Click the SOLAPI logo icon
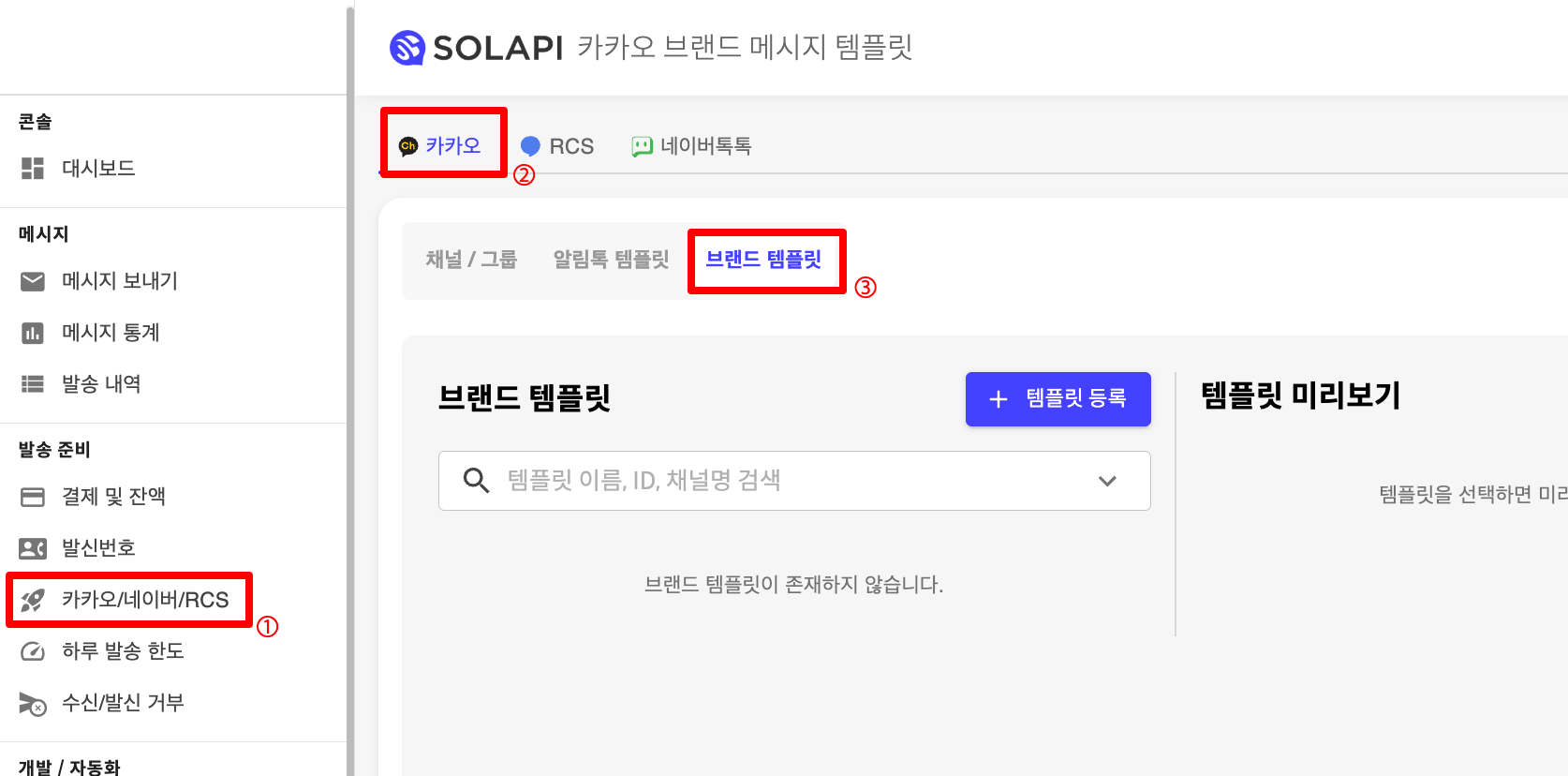This screenshot has width=1568, height=776. coord(407,48)
